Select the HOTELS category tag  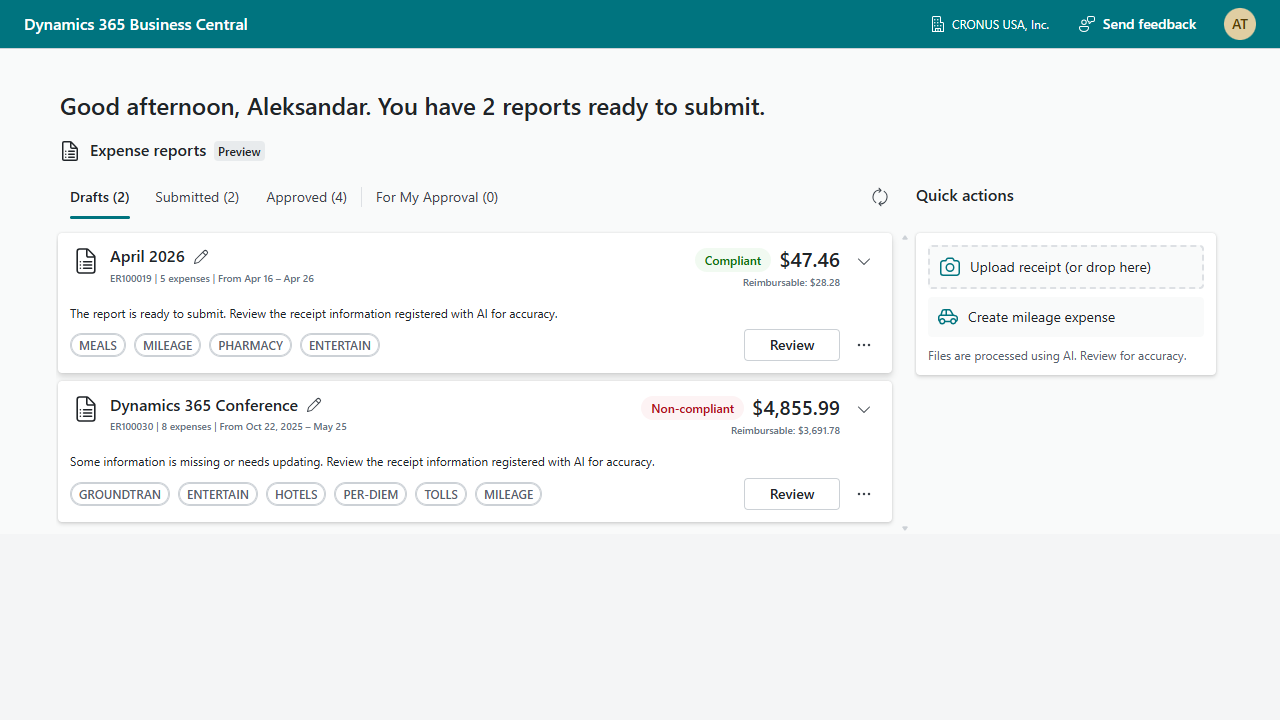(x=296, y=494)
